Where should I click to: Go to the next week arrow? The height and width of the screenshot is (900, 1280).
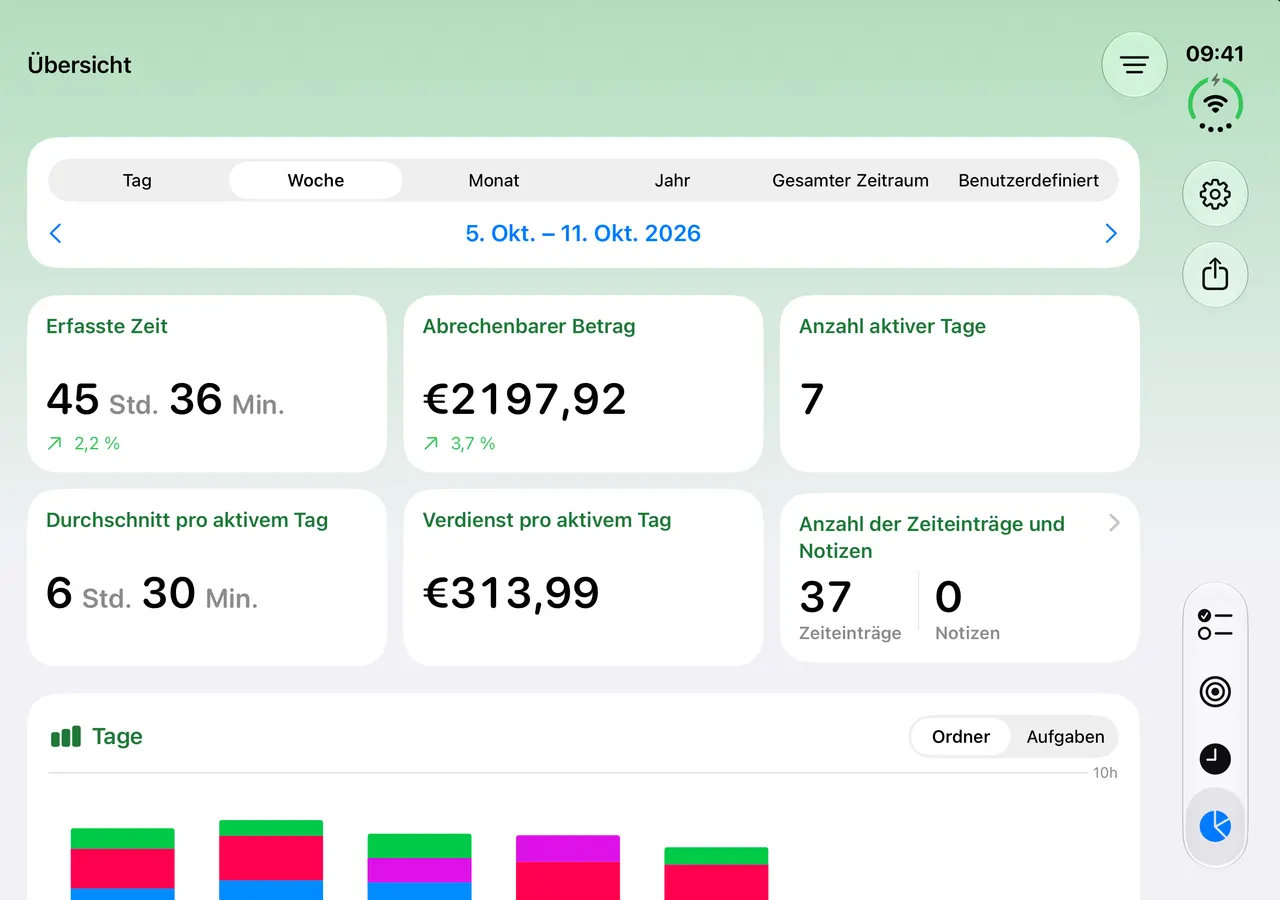point(1111,233)
